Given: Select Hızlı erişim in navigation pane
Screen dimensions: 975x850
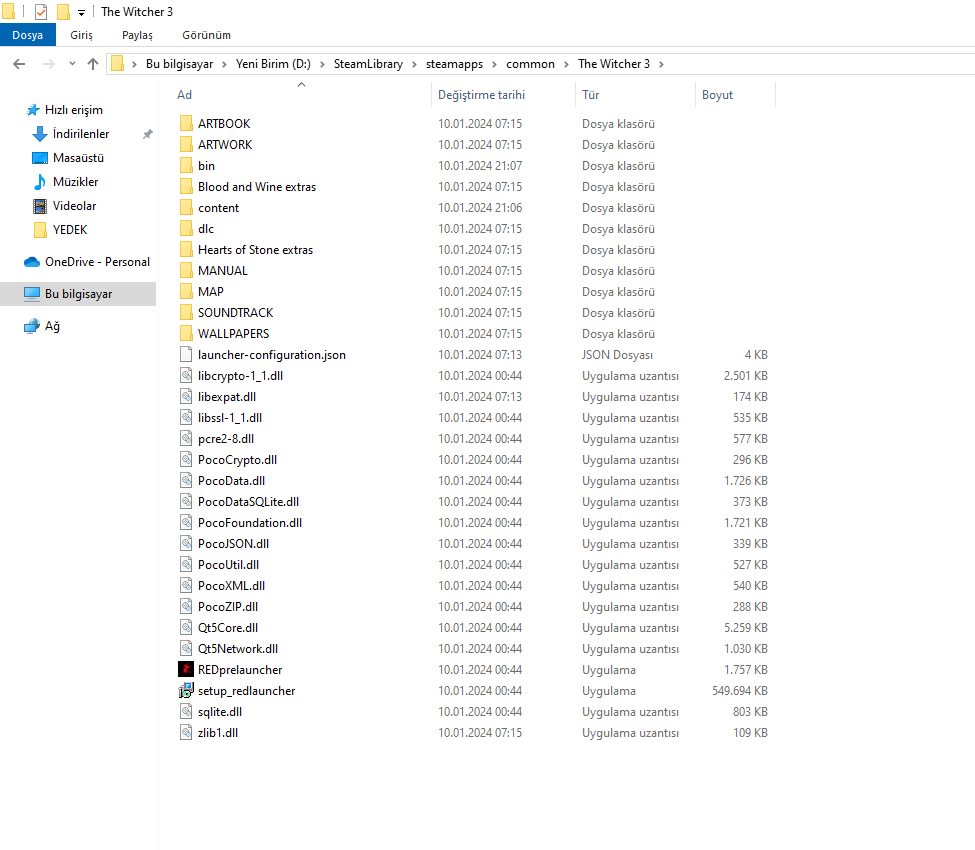Looking at the screenshot, I should coord(73,110).
